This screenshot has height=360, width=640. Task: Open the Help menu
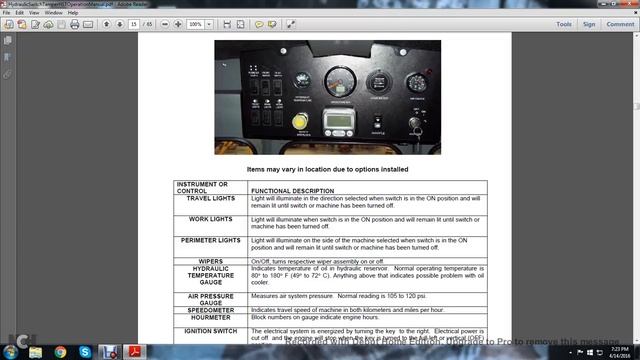click(x=73, y=13)
